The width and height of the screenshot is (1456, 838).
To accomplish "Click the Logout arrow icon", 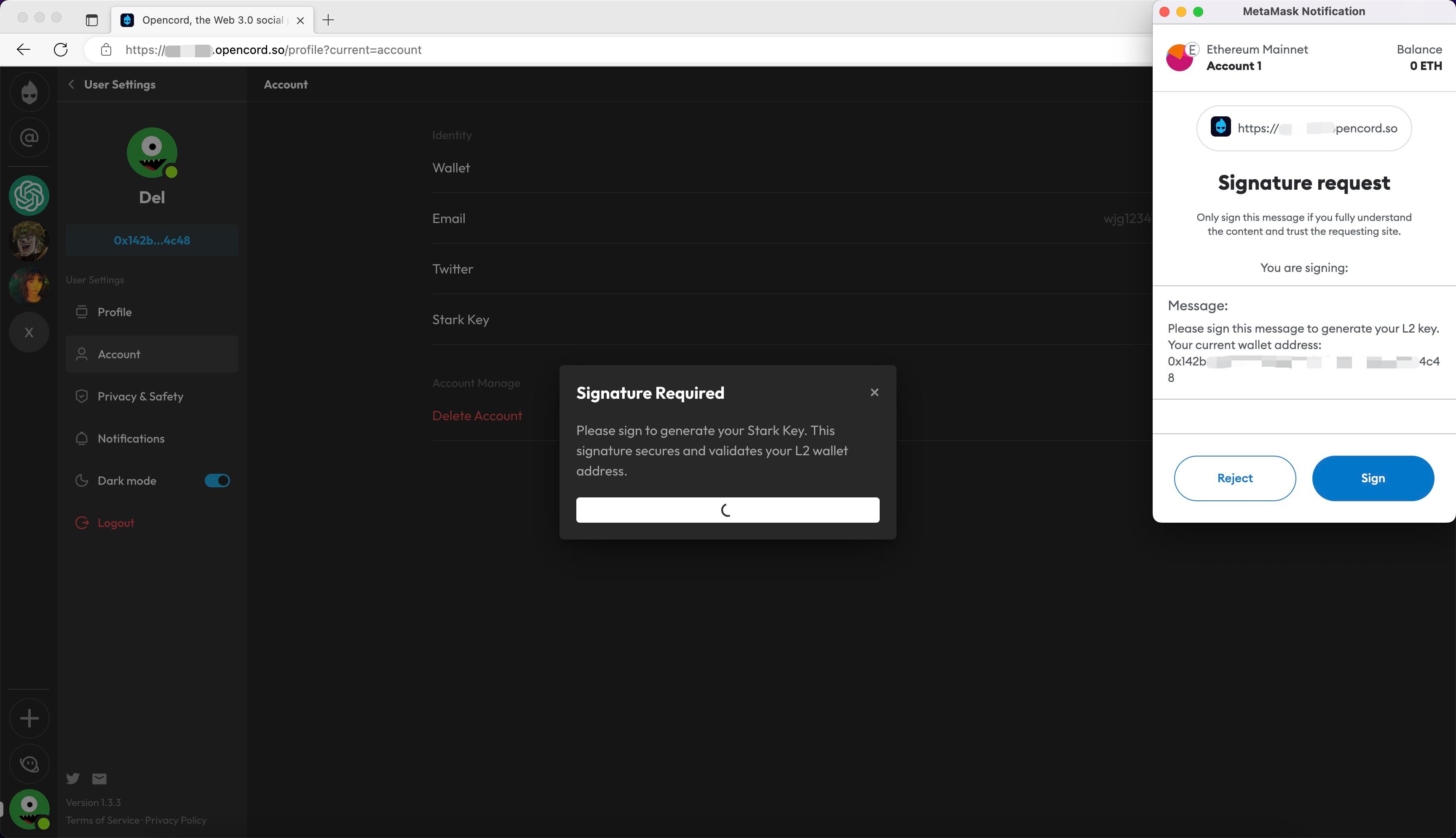I will click(82, 523).
